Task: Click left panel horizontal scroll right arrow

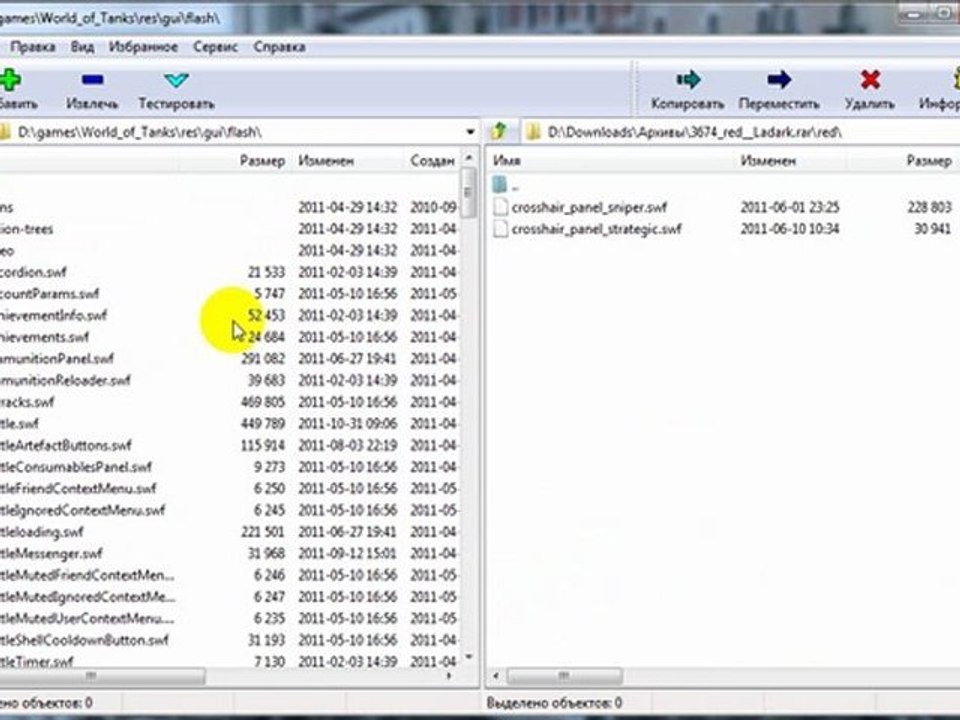Action: click(x=450, y=676)
